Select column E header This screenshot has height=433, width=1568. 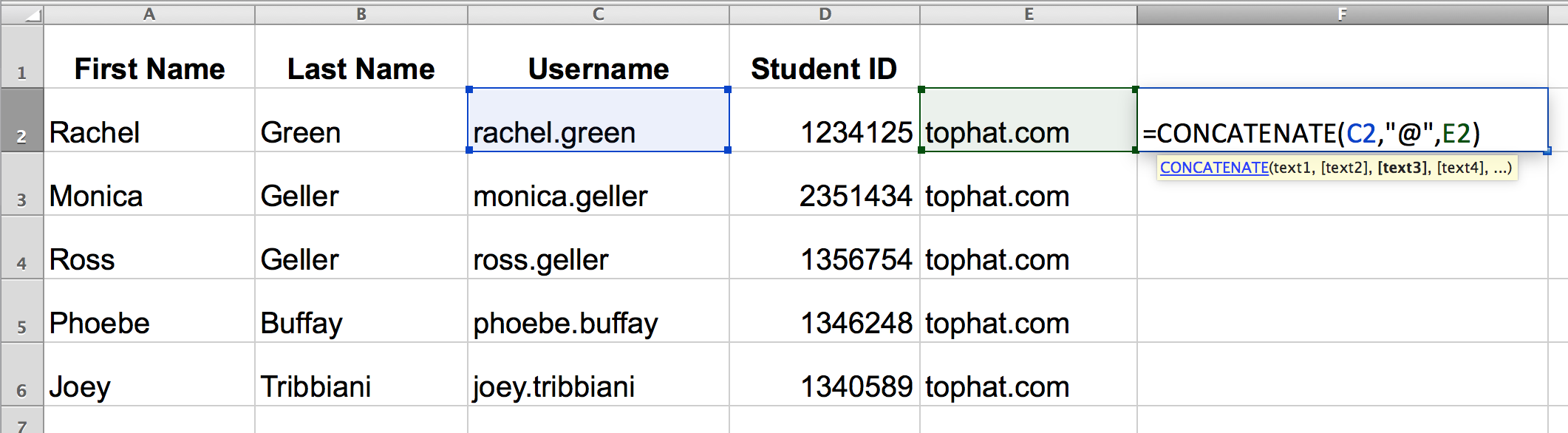point(1029,14)
